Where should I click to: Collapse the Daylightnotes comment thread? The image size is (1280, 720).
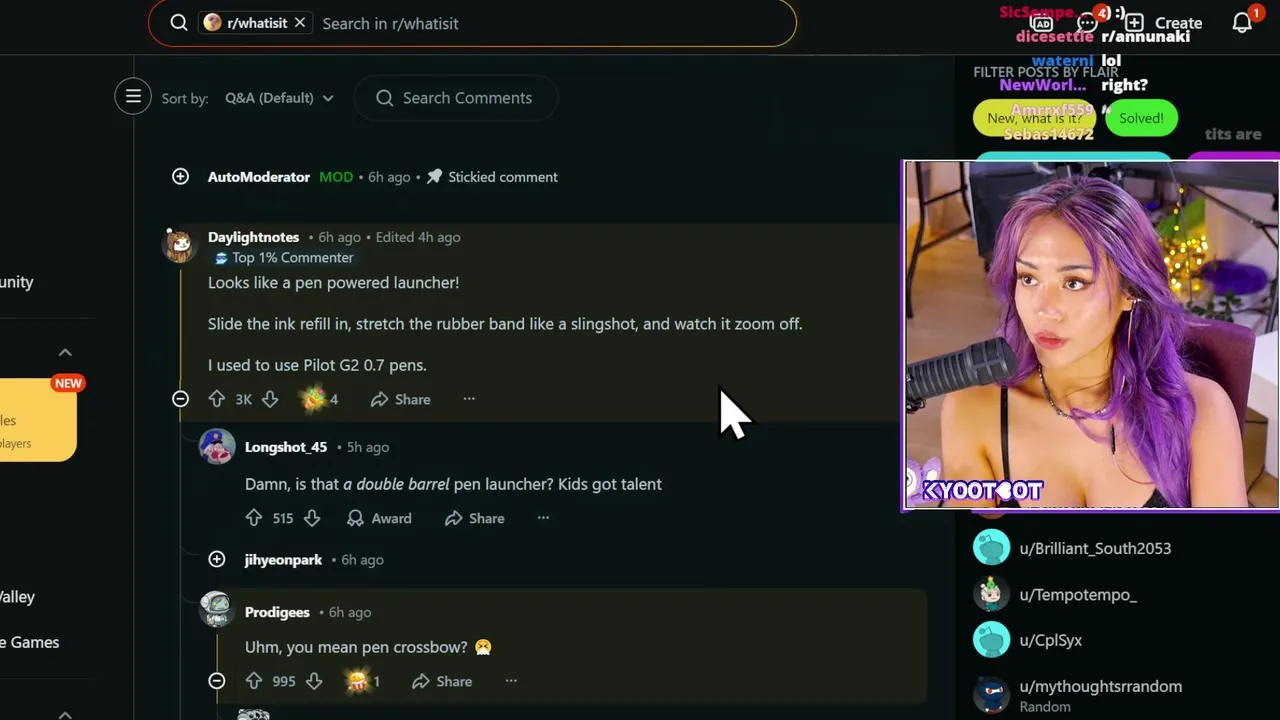pos(180,399)
